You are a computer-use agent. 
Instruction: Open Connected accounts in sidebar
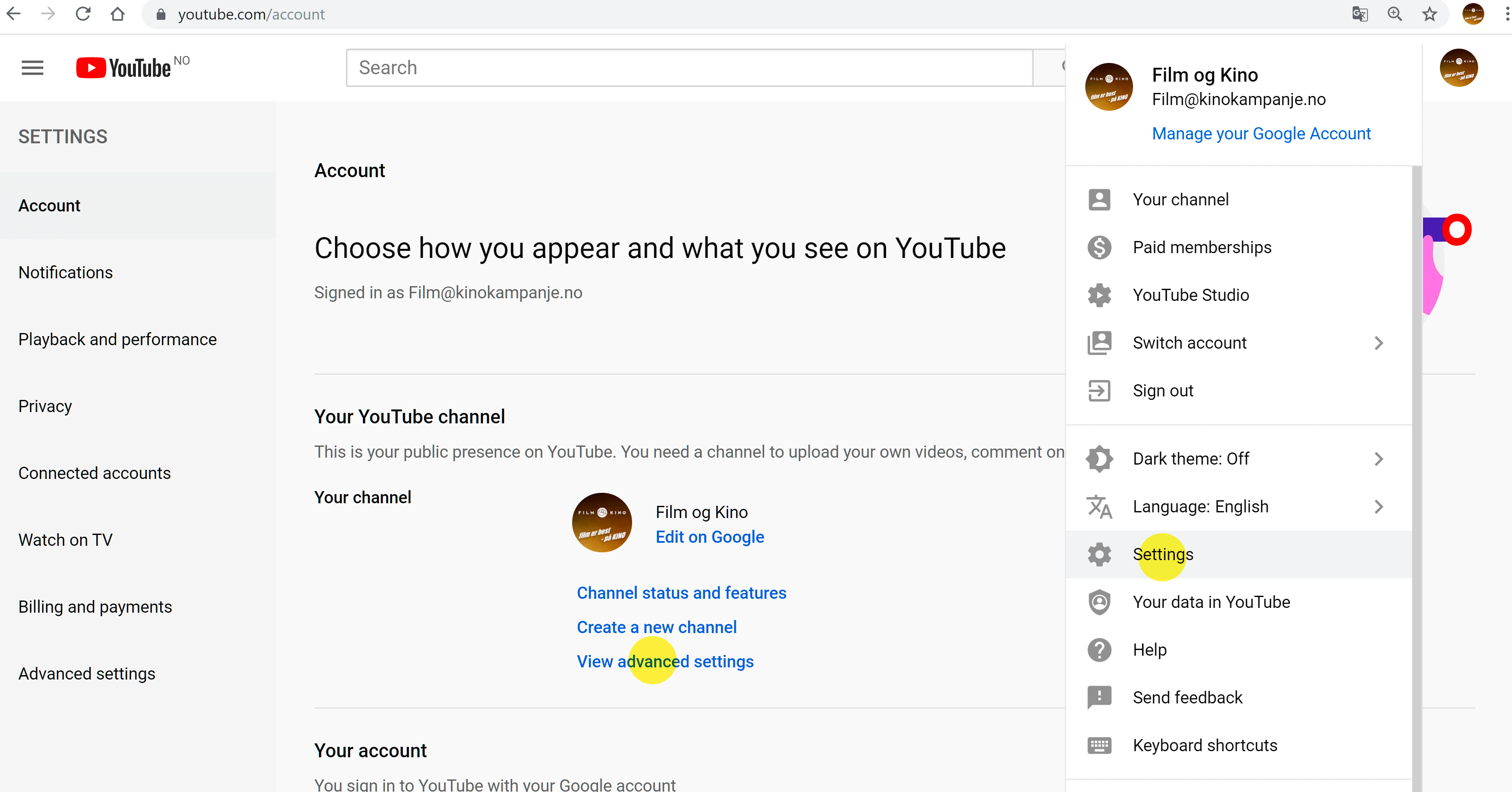point(138,473)
